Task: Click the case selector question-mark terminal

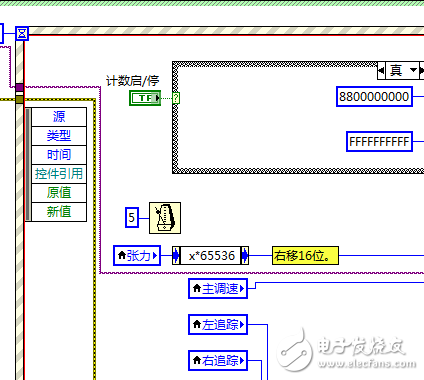Action: tap(176, 98)
